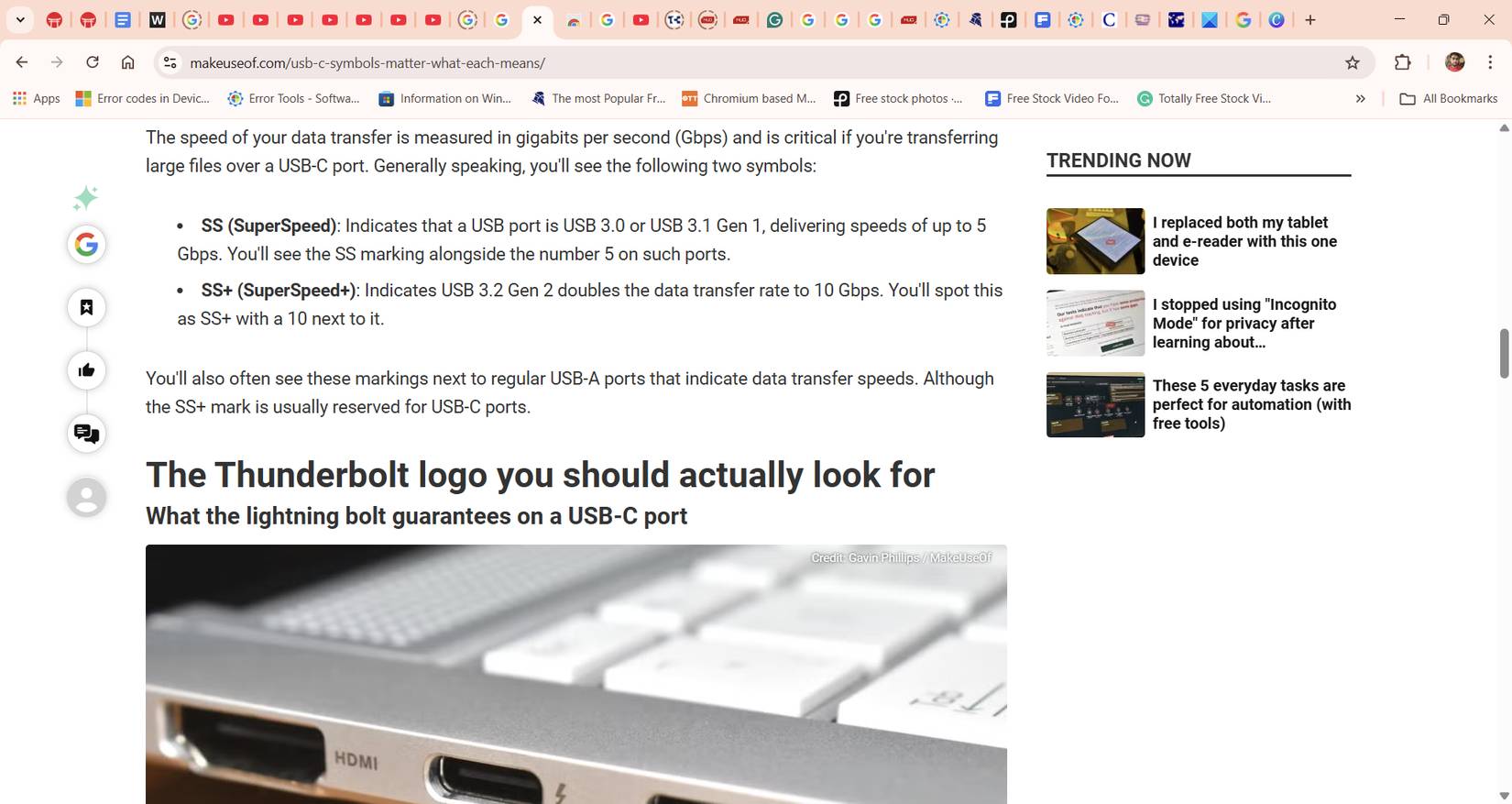
Task: Go forward to the next page
Action: (57, 62)
